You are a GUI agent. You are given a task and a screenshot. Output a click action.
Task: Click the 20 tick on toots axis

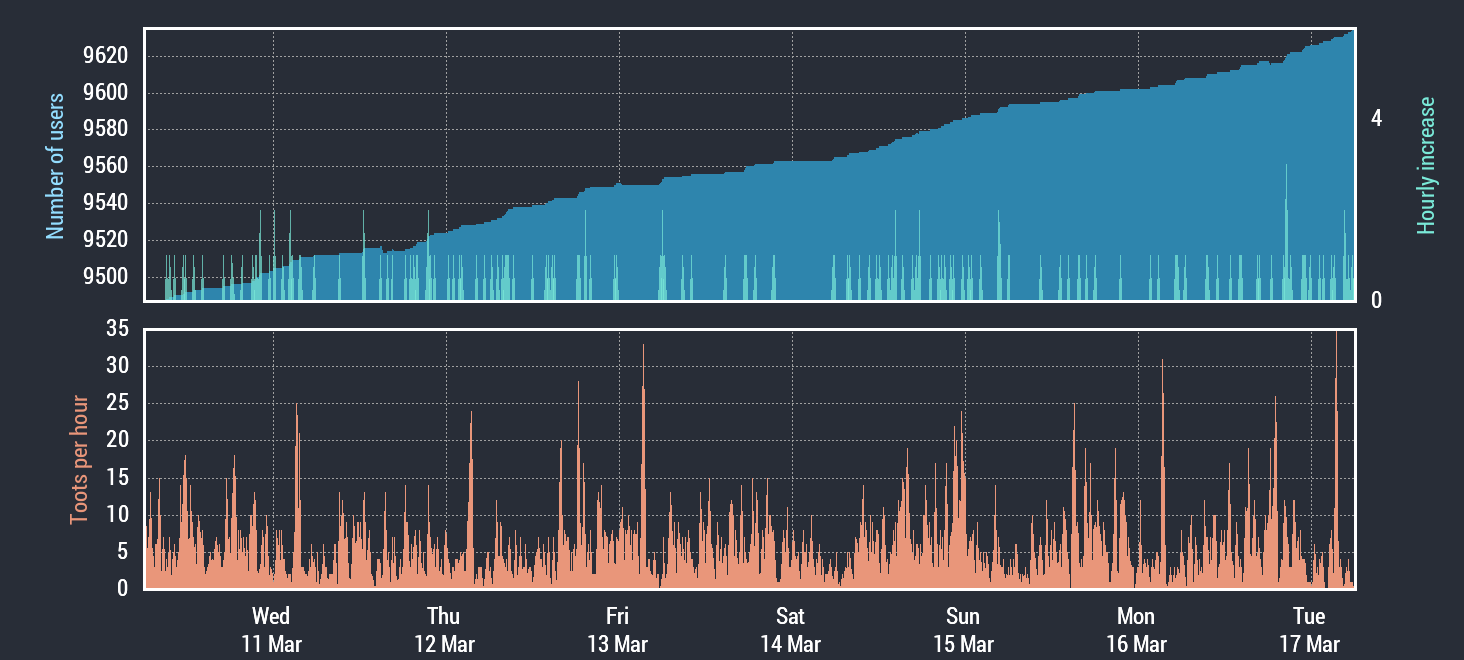[x=117, y=440]
